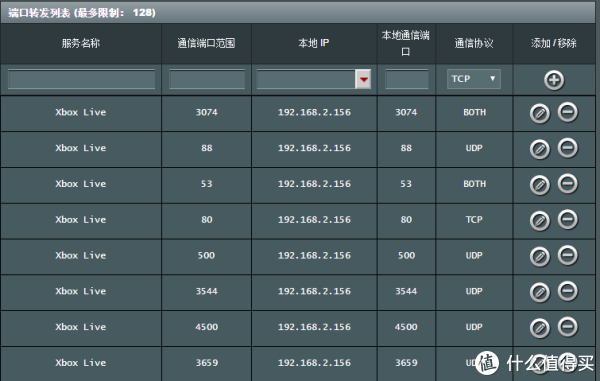Remove the port 80 rule
Image resolution: width=600 pixels, height=381 pixels.
[568, 220]
